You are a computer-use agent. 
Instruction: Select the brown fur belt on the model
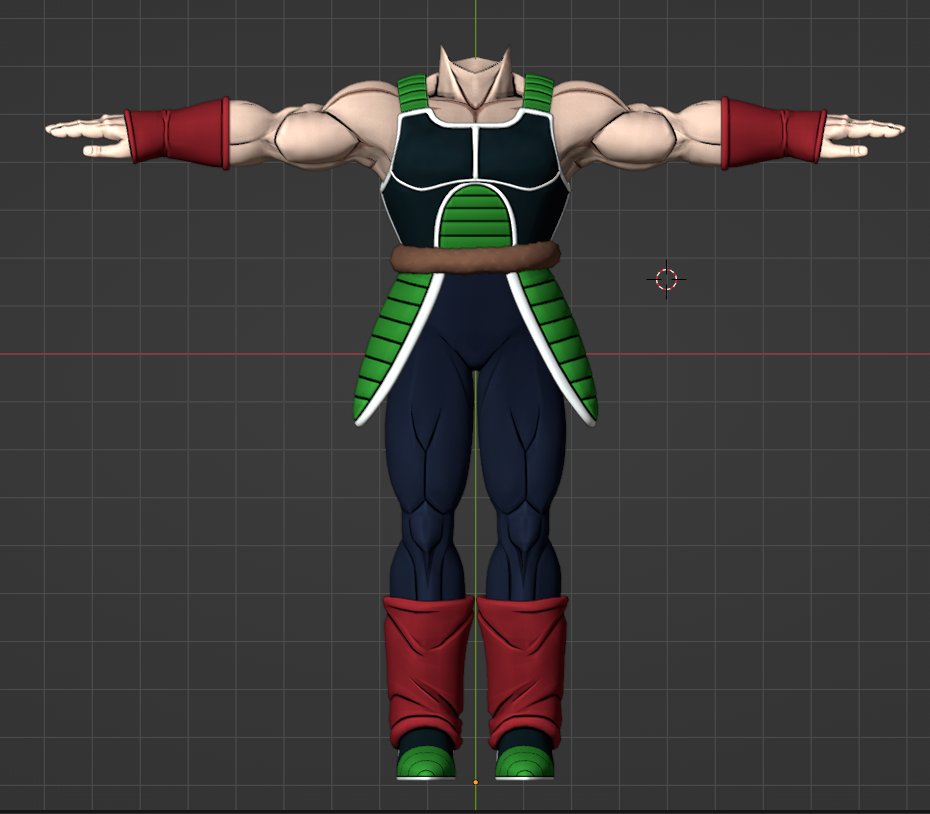(475, 257)
